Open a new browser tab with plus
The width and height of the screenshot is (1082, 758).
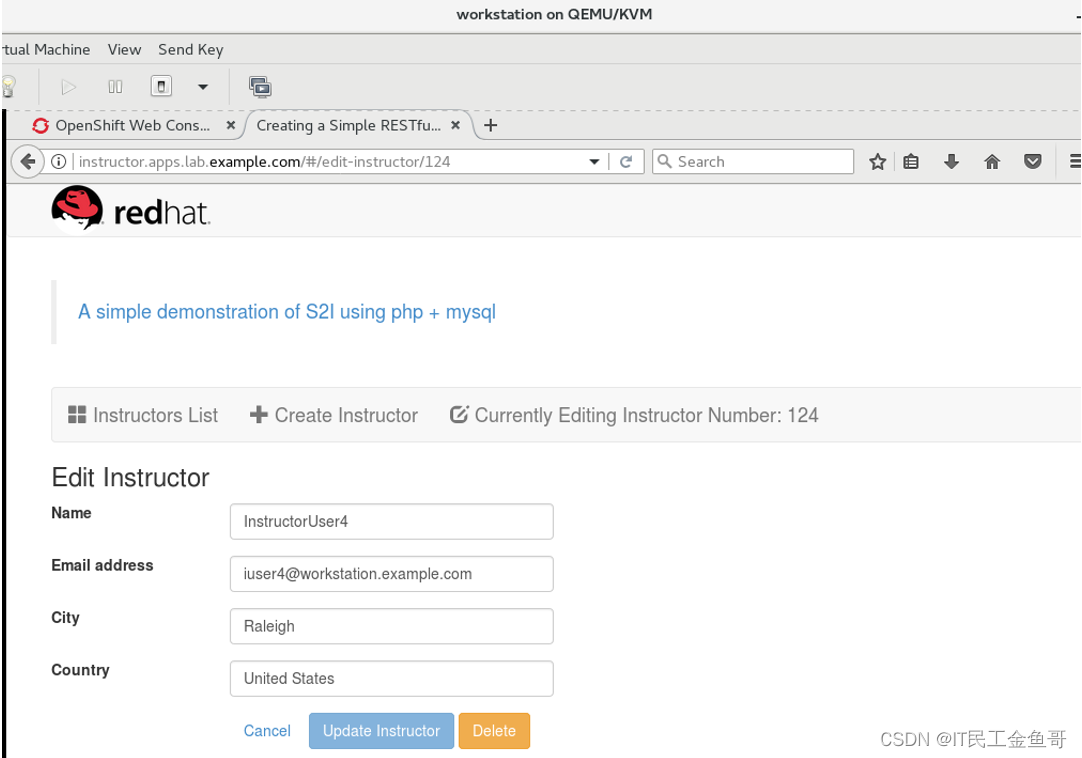(x=491, y=126)
